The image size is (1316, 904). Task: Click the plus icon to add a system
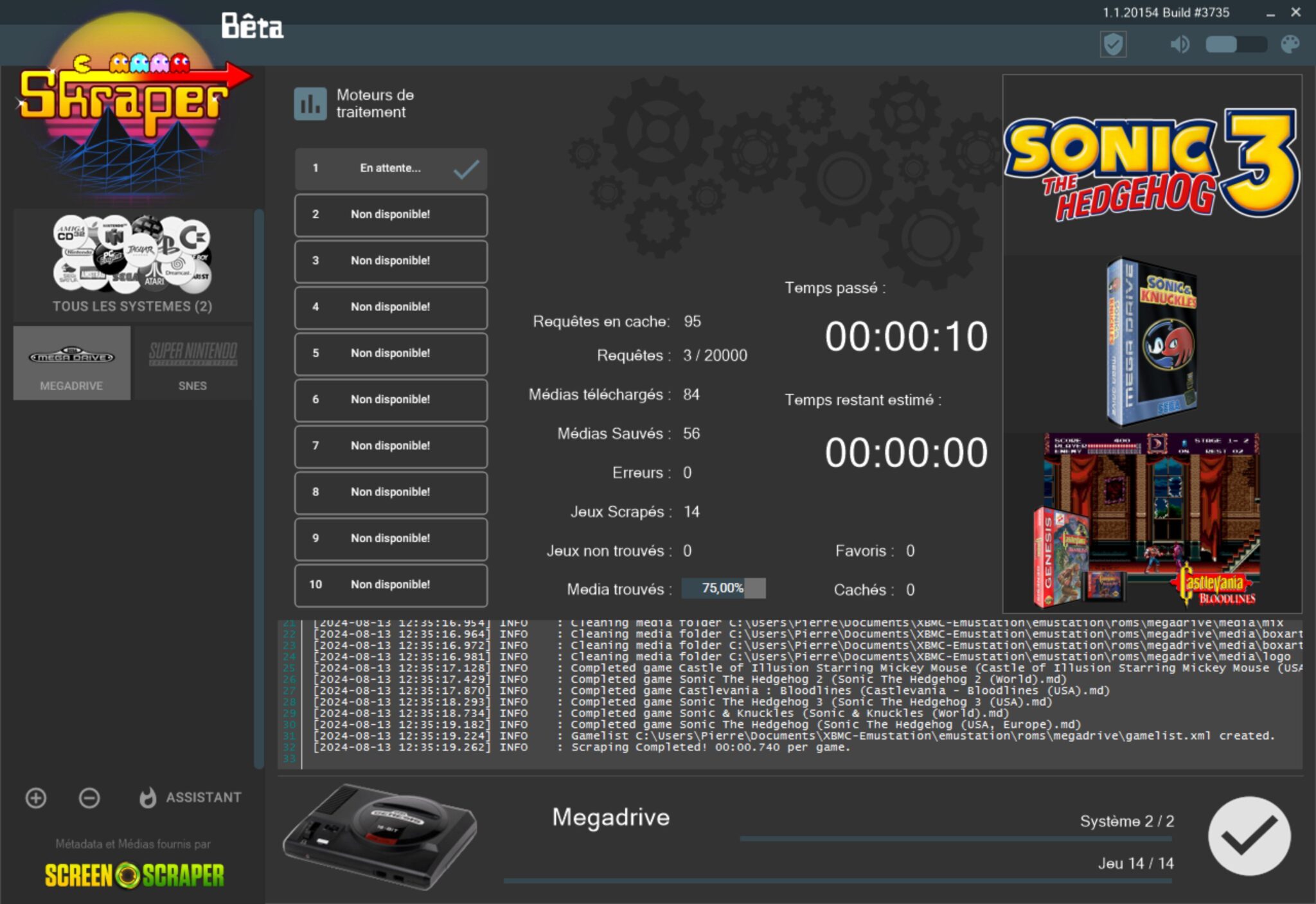35,798
